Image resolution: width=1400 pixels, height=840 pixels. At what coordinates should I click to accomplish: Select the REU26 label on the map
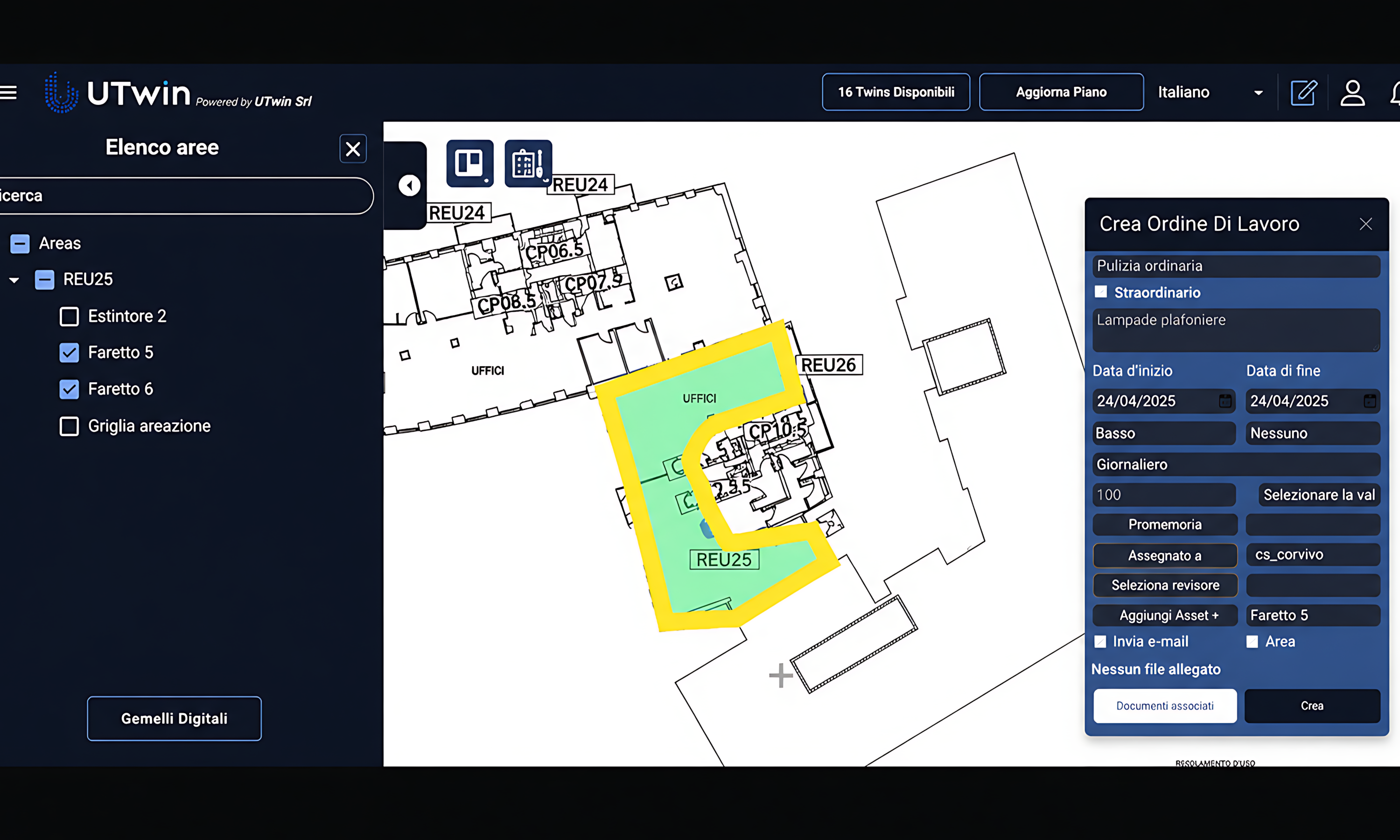pyautogui.click(x=829, y=365)
